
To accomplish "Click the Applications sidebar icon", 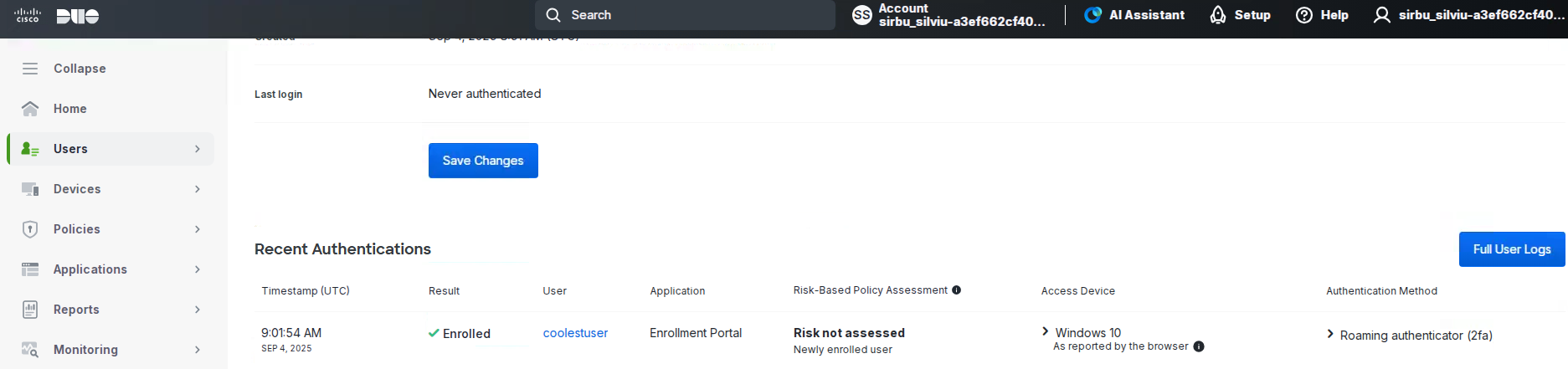I will pos(30,269).
